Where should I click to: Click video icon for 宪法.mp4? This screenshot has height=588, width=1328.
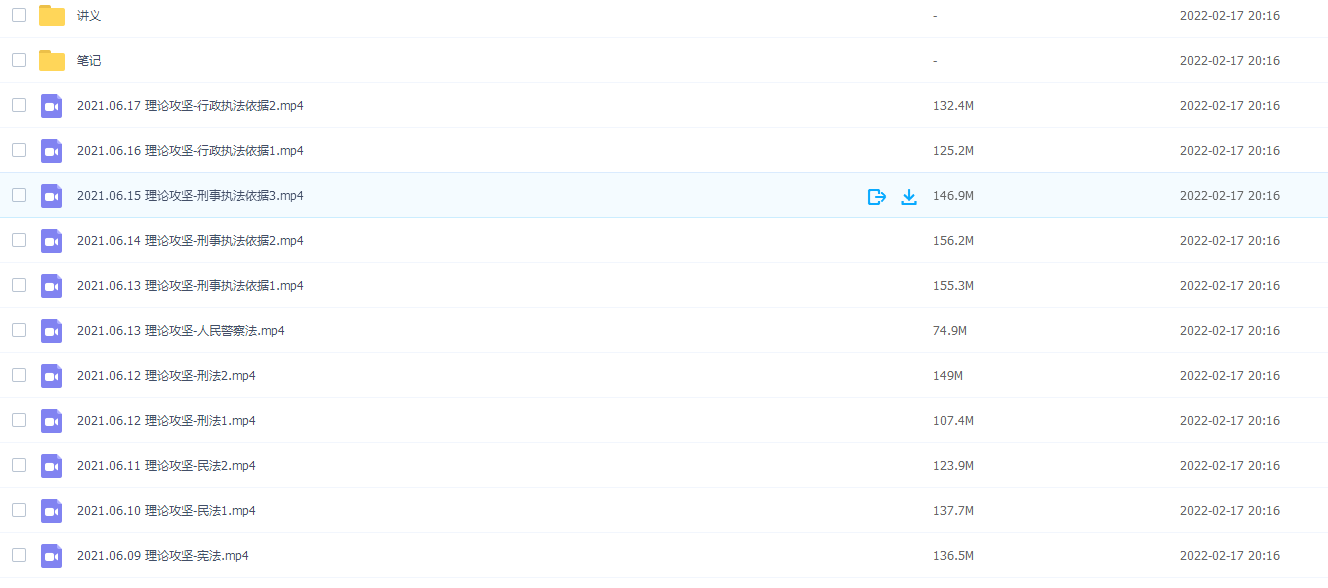pyautogui.click(x=52, y=555)
